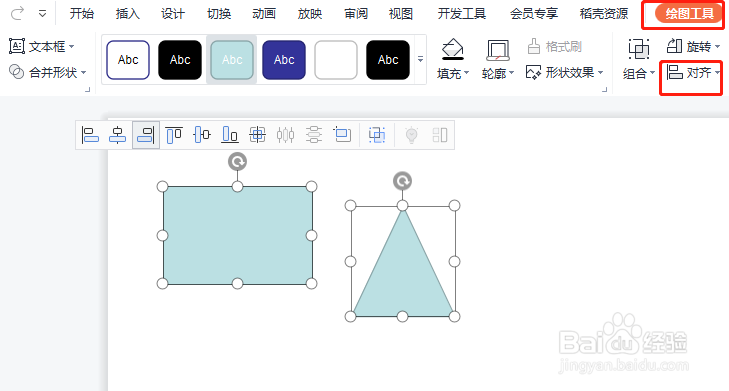The width and height of the screenshot is (729, 391).
Task: Click the center both ways icon
Action: (257, 135)
